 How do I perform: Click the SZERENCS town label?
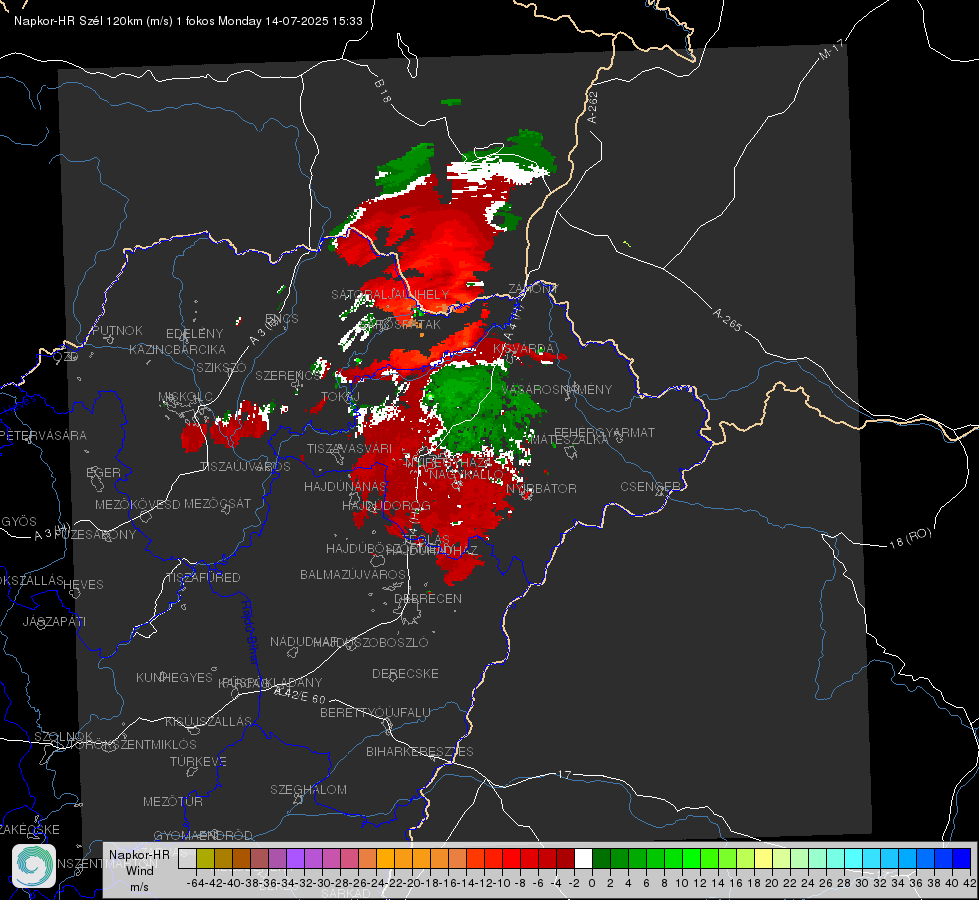click(287, 375)
